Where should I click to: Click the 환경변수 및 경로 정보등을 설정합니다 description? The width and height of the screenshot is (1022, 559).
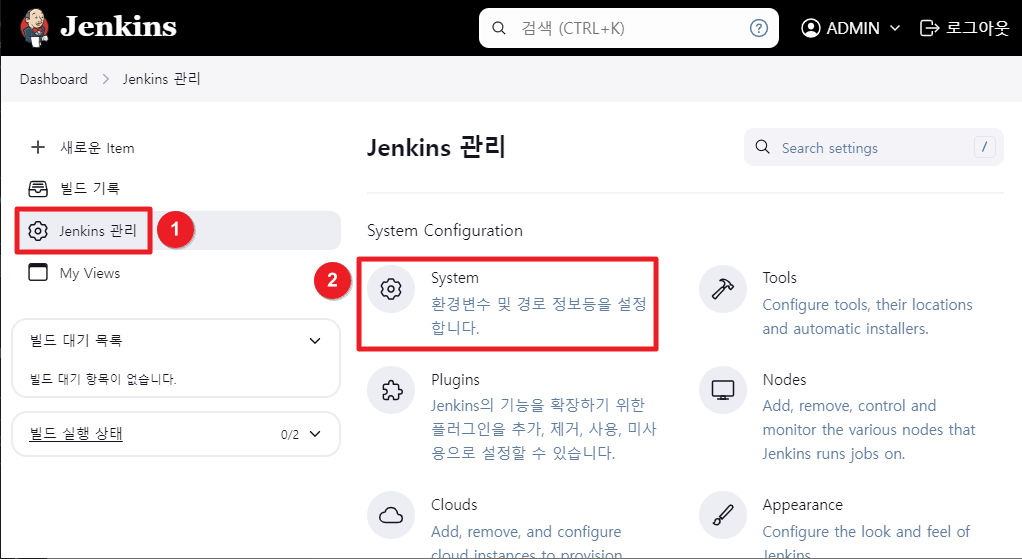(538, 315)
